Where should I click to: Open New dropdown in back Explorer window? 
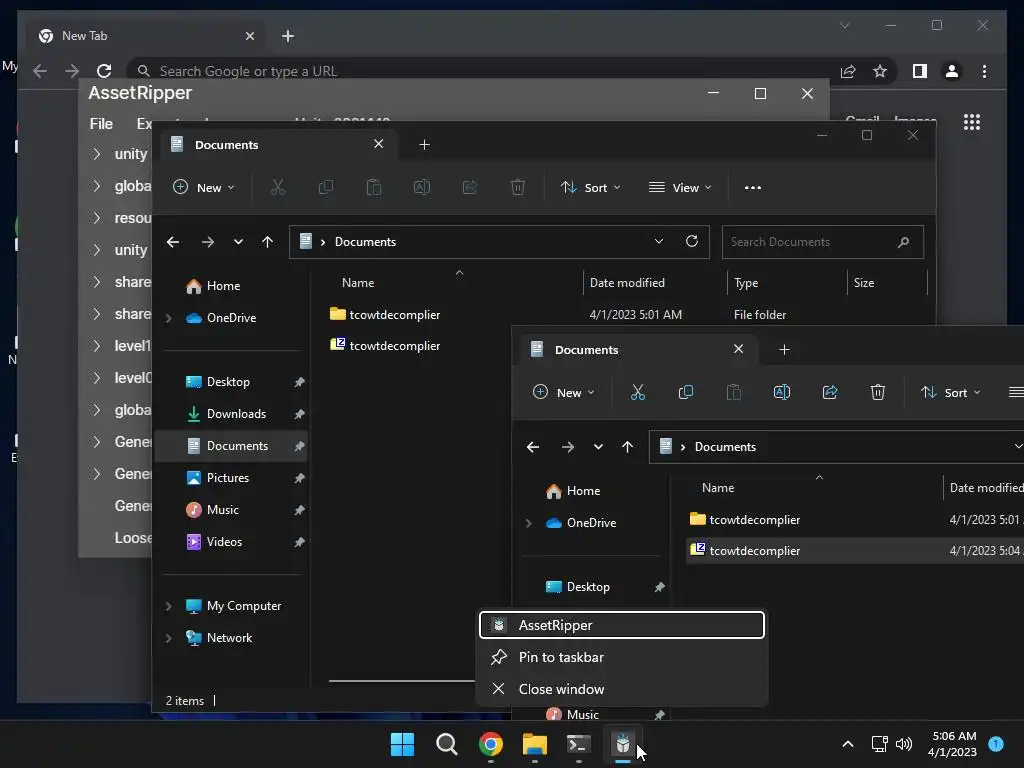coord(204,187)
